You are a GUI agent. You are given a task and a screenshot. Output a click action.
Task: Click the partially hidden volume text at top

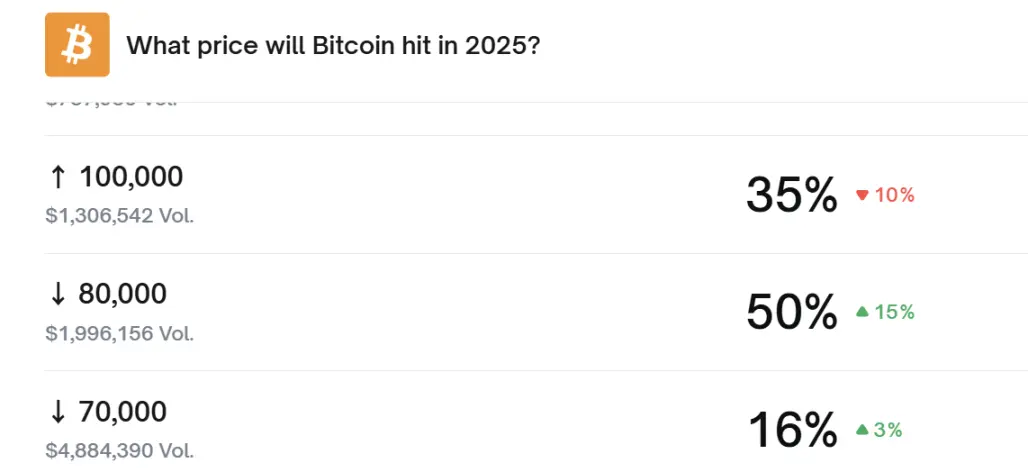[x=110, y=103]
